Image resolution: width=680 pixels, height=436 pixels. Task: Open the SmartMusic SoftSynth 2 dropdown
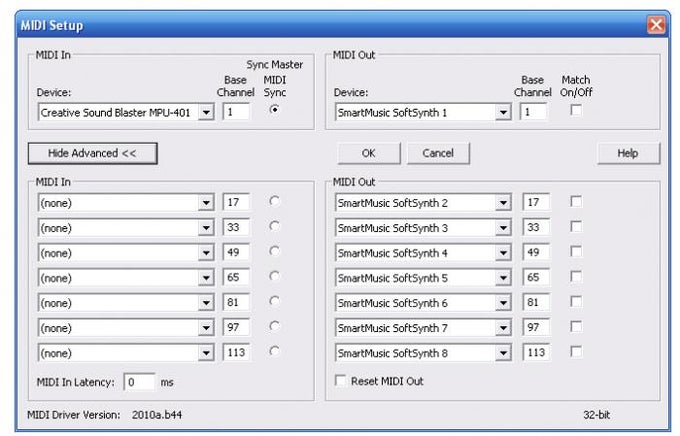(423, 203)
